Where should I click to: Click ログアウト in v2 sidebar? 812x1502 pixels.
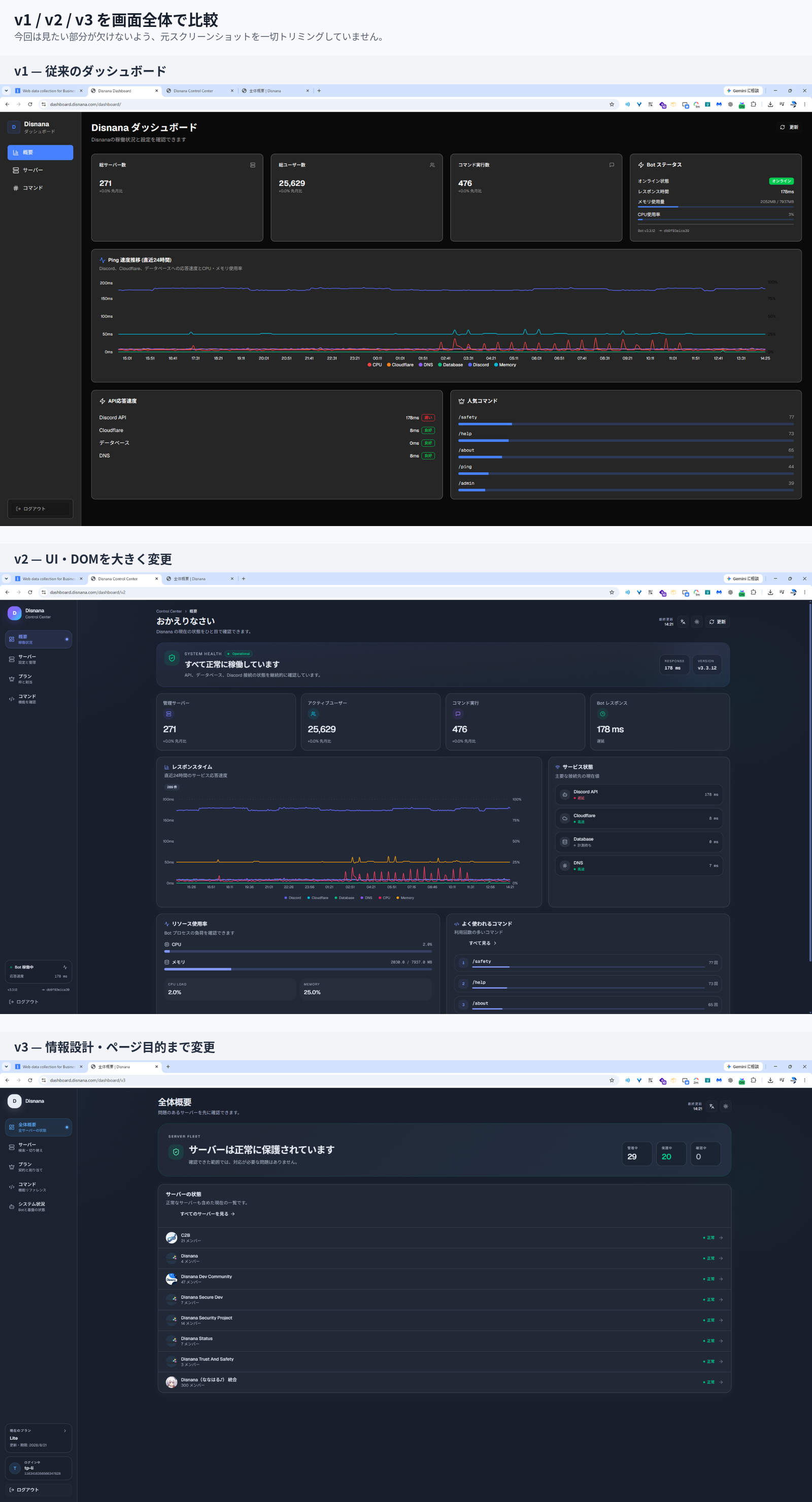(24, 1002)
